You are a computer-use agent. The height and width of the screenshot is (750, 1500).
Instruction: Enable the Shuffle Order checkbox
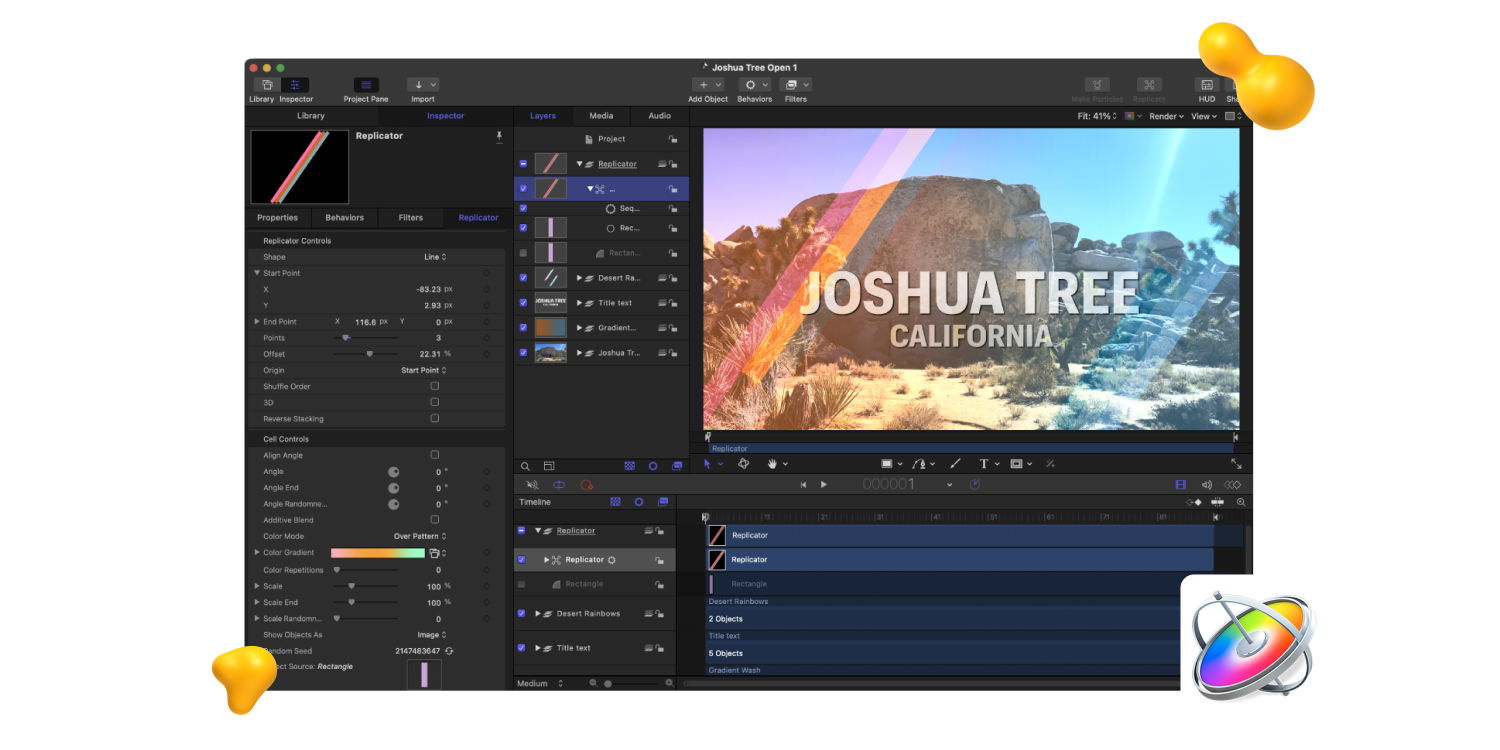tap(434, 386)
